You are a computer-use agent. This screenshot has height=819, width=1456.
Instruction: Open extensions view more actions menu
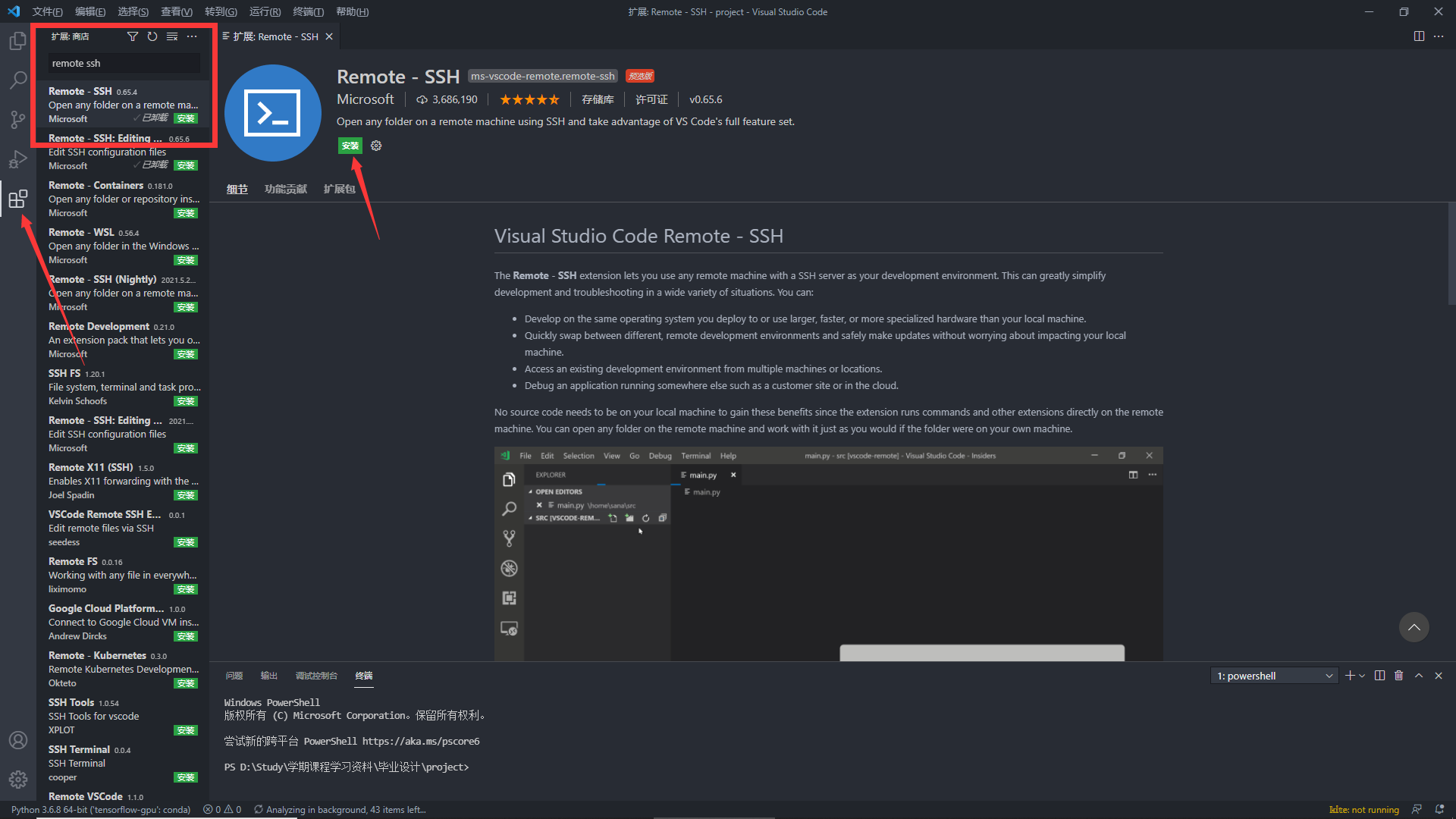tap(192, 36)
